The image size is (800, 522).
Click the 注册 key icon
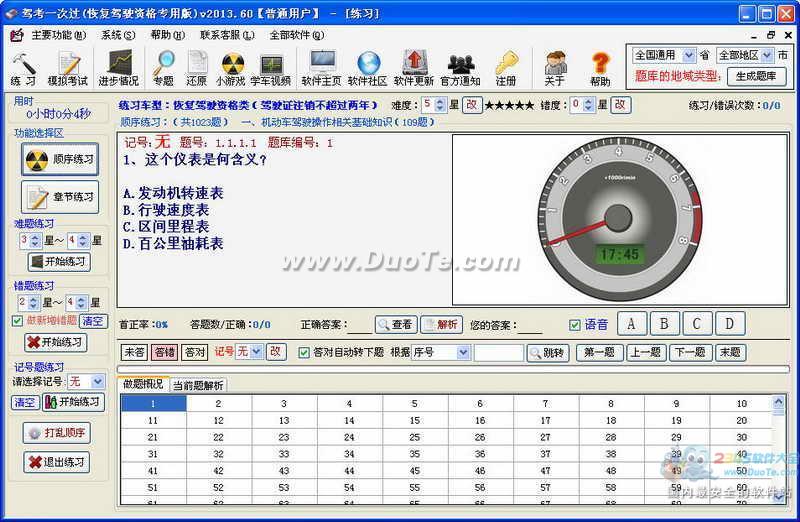pyautogui.click(x=506, y=66)
